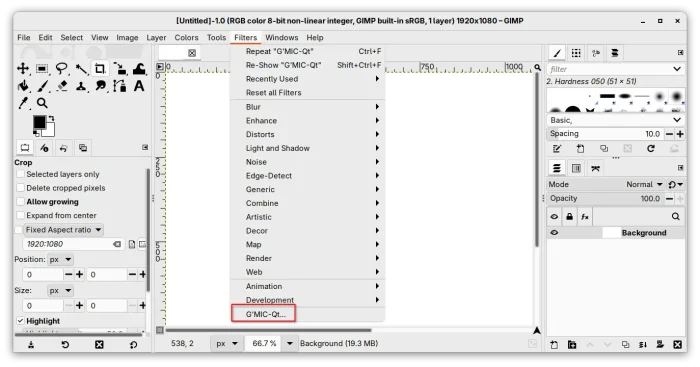Save tool preset at panel bottom
Image resolution: width=700 pixels, height=367 pixels.
click(x=31, y=345)
